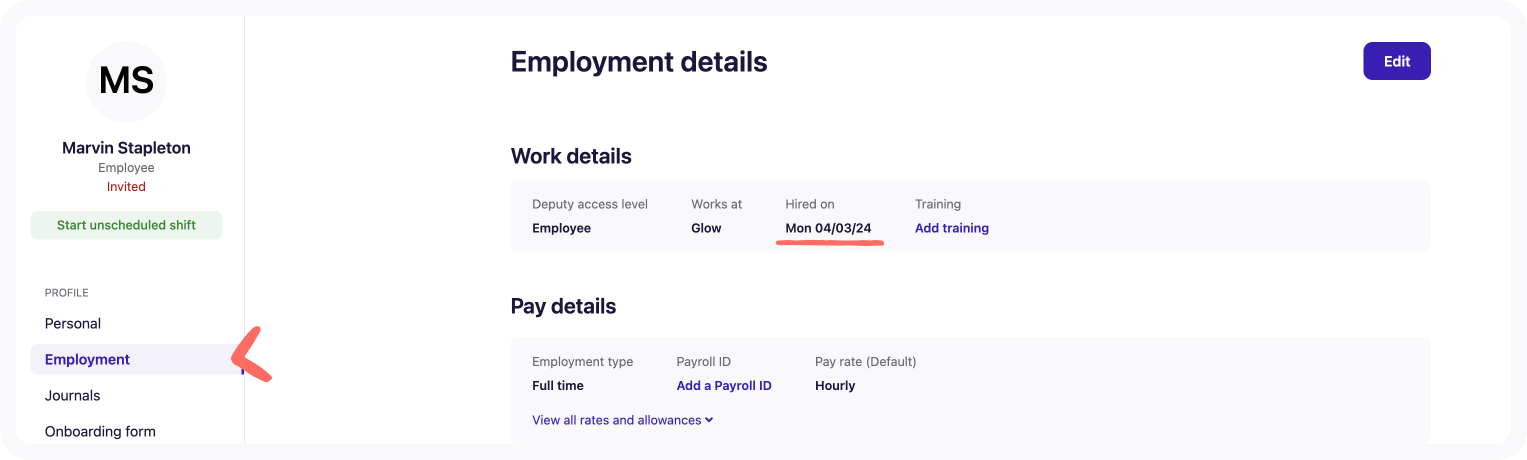This screenshot has width=1527, height=460.
Task: Click the Add a Payroll ID link
Action: 723,386
